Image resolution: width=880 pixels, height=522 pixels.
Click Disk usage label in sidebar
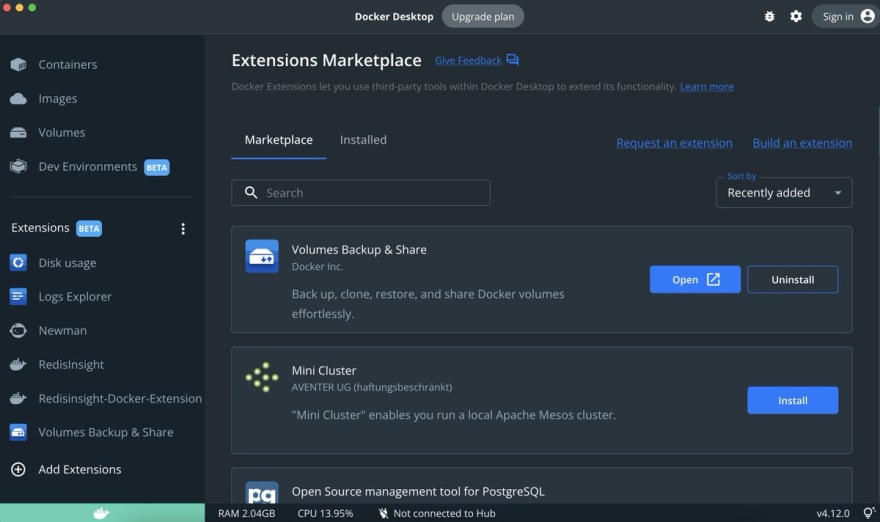(x=67, y=263)
